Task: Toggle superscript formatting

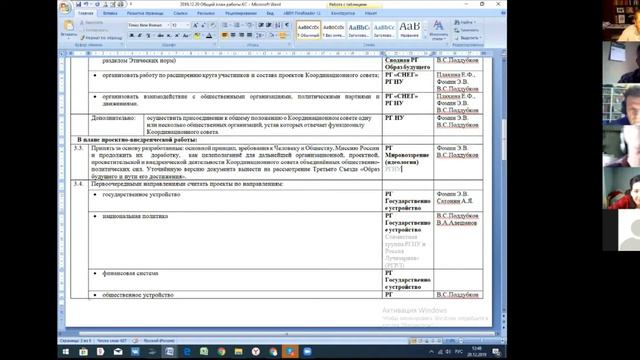Action: click(x=177, y=36)
